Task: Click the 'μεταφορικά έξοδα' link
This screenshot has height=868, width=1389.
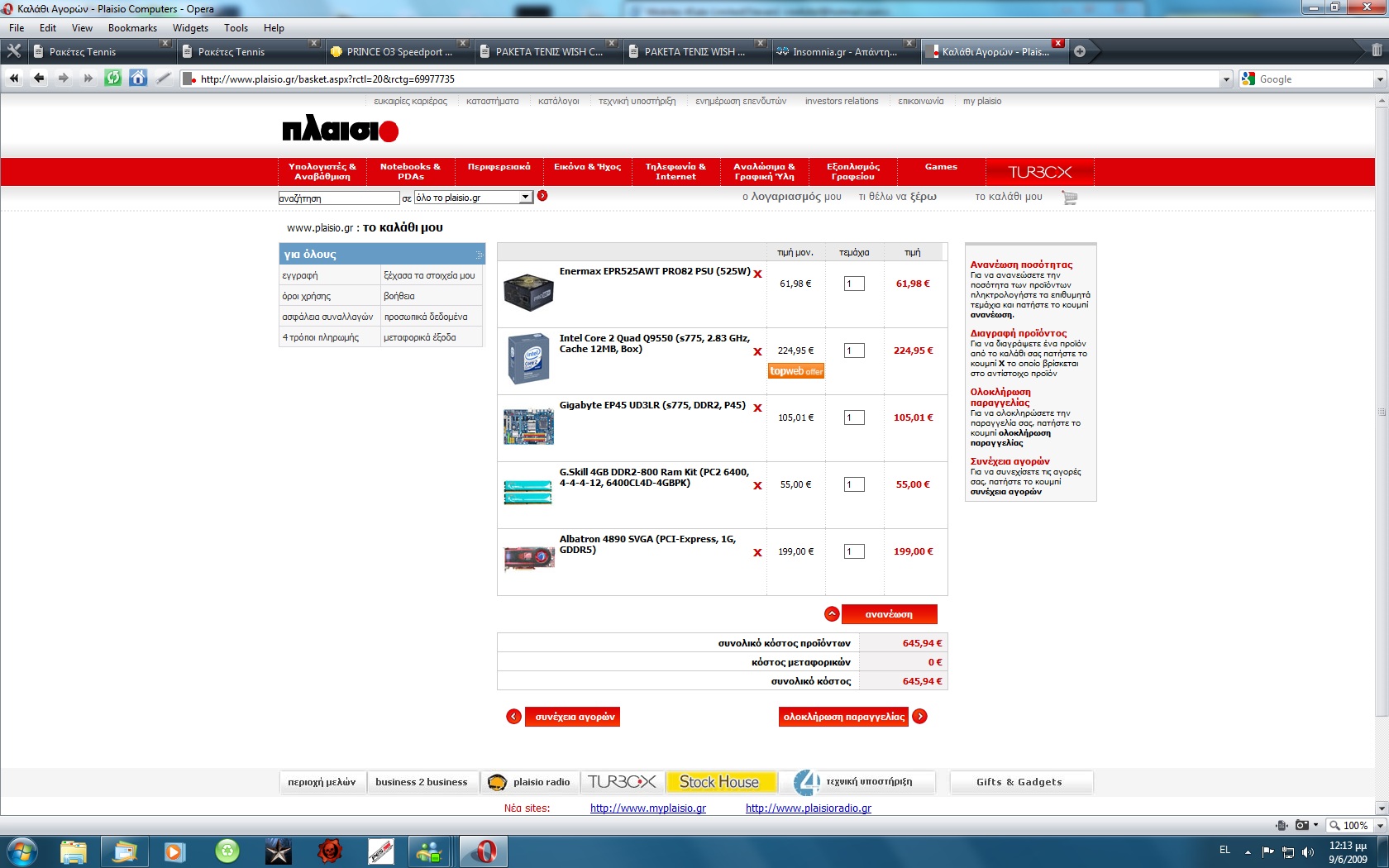Action: tap(420, 337)
